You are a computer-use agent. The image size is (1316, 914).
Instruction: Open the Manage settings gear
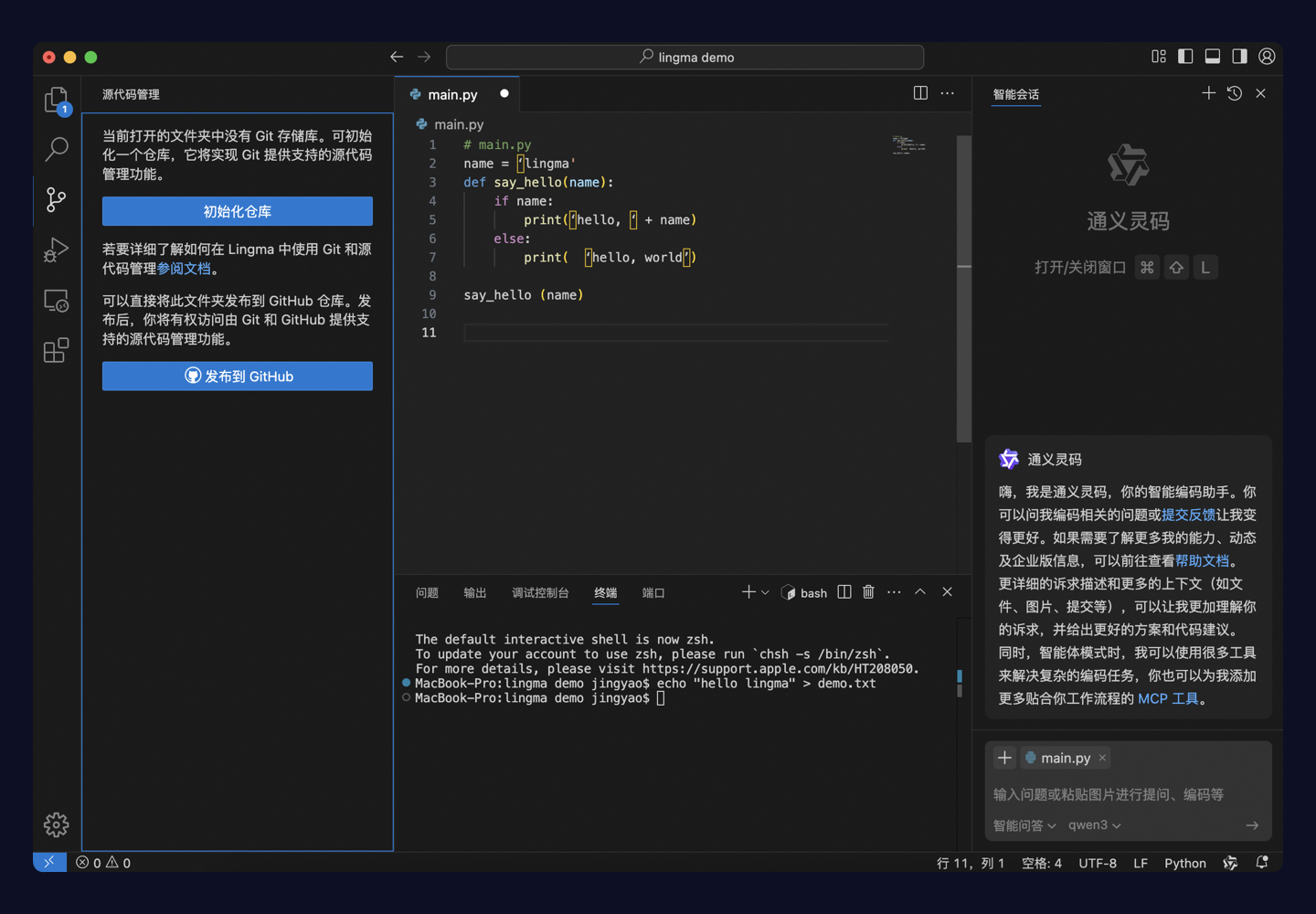57,824
